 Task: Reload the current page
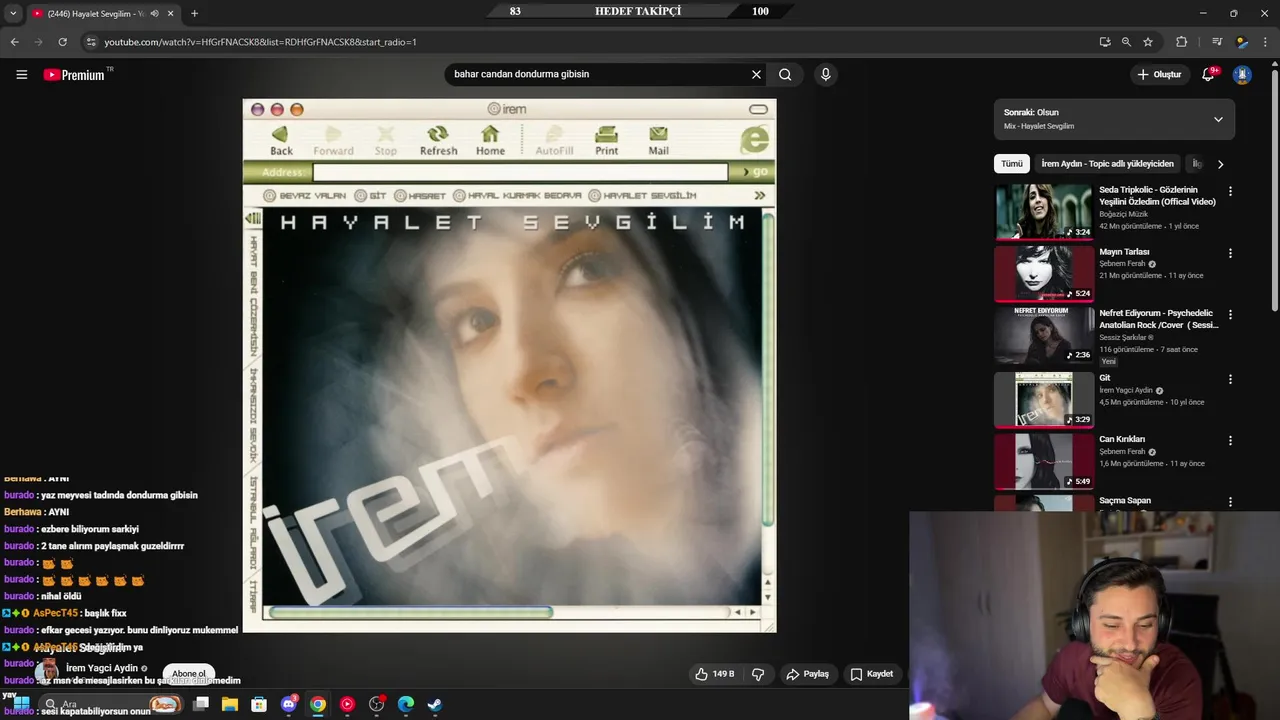click(62, 42)
